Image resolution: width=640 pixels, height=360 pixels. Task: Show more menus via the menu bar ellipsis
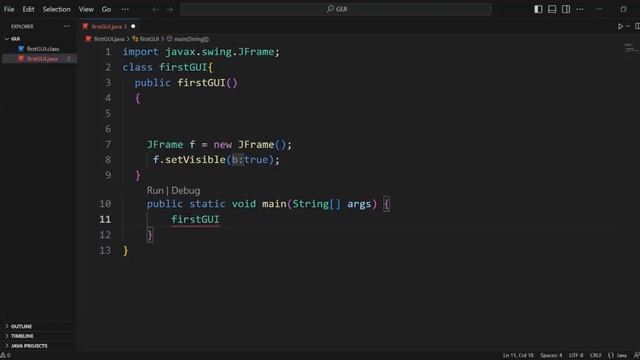coord(125,9)
